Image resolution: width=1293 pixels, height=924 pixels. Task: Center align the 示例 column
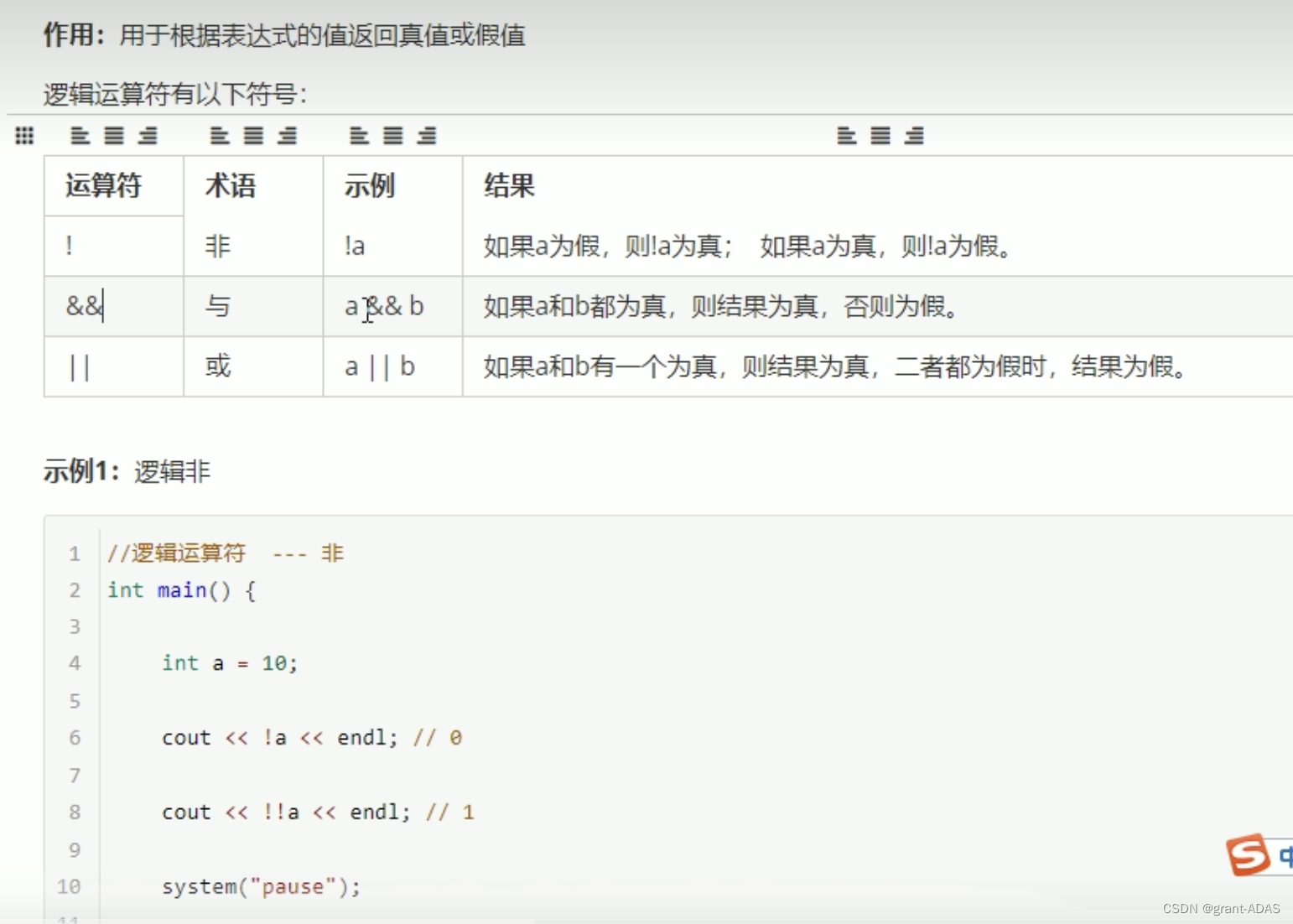pyautogui.click(x=393, y=135)
